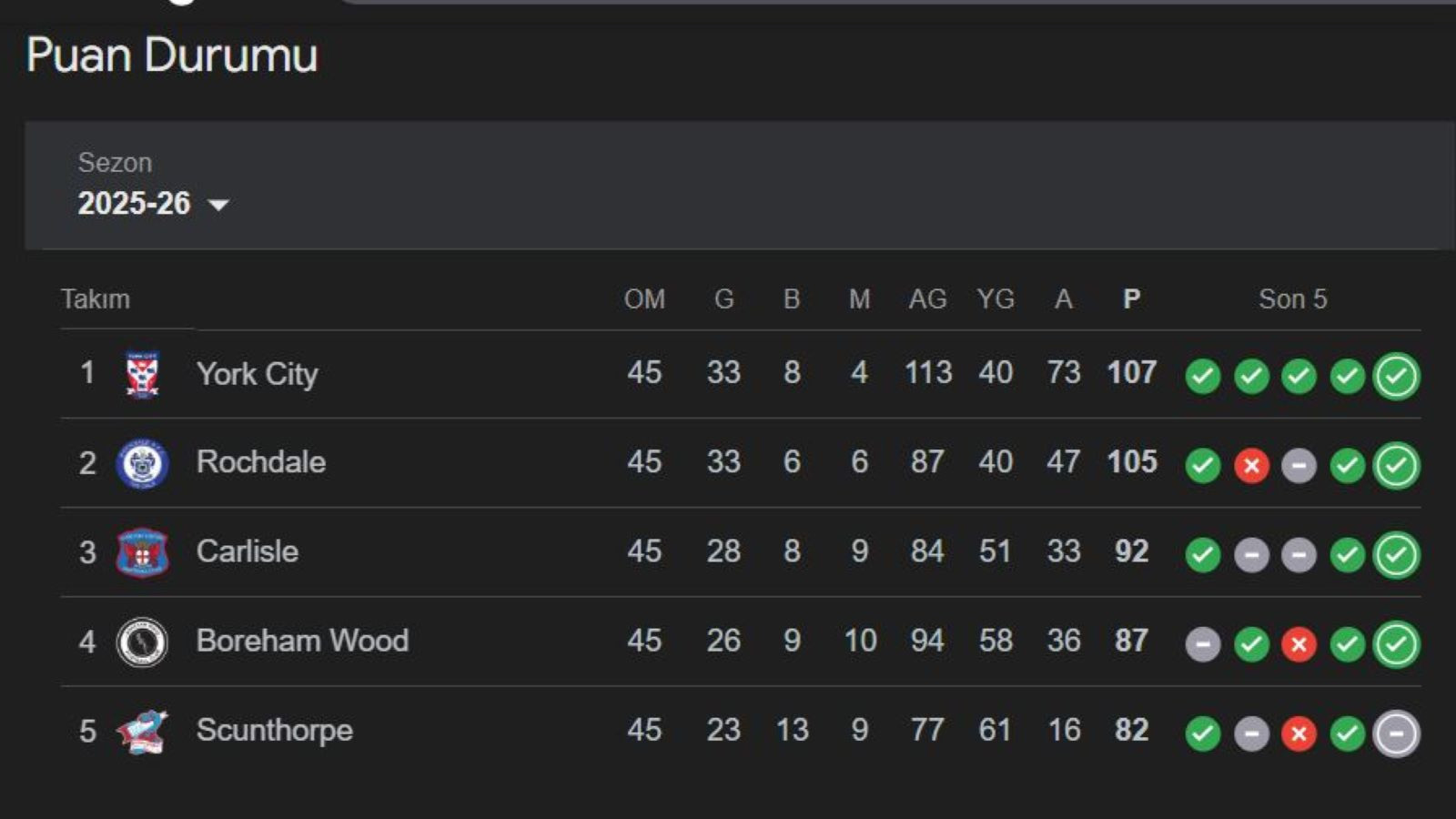Viewport: 1456px width, 819px height.
Task: Click Rochdale's red loss result icon
Action: pos(1251,466)
